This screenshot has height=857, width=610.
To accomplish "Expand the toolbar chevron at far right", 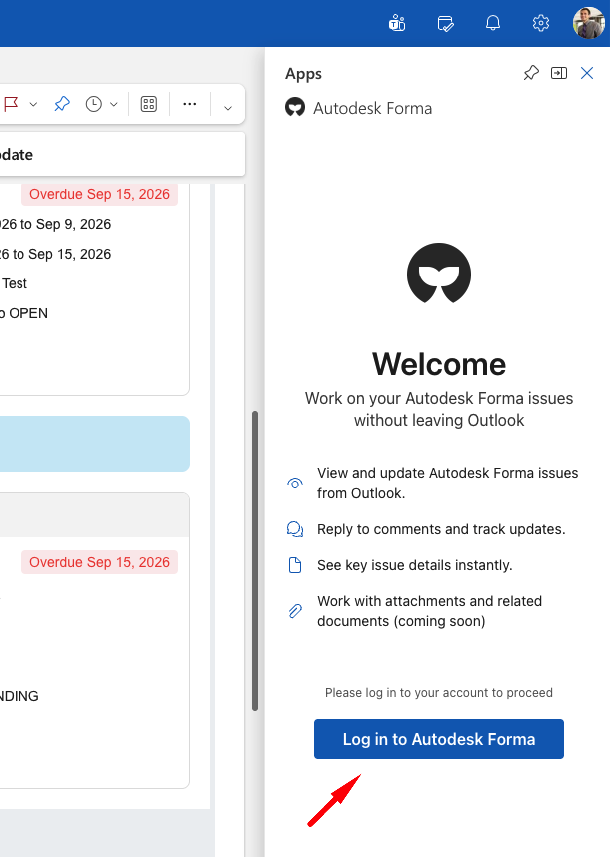I will 228,108.
